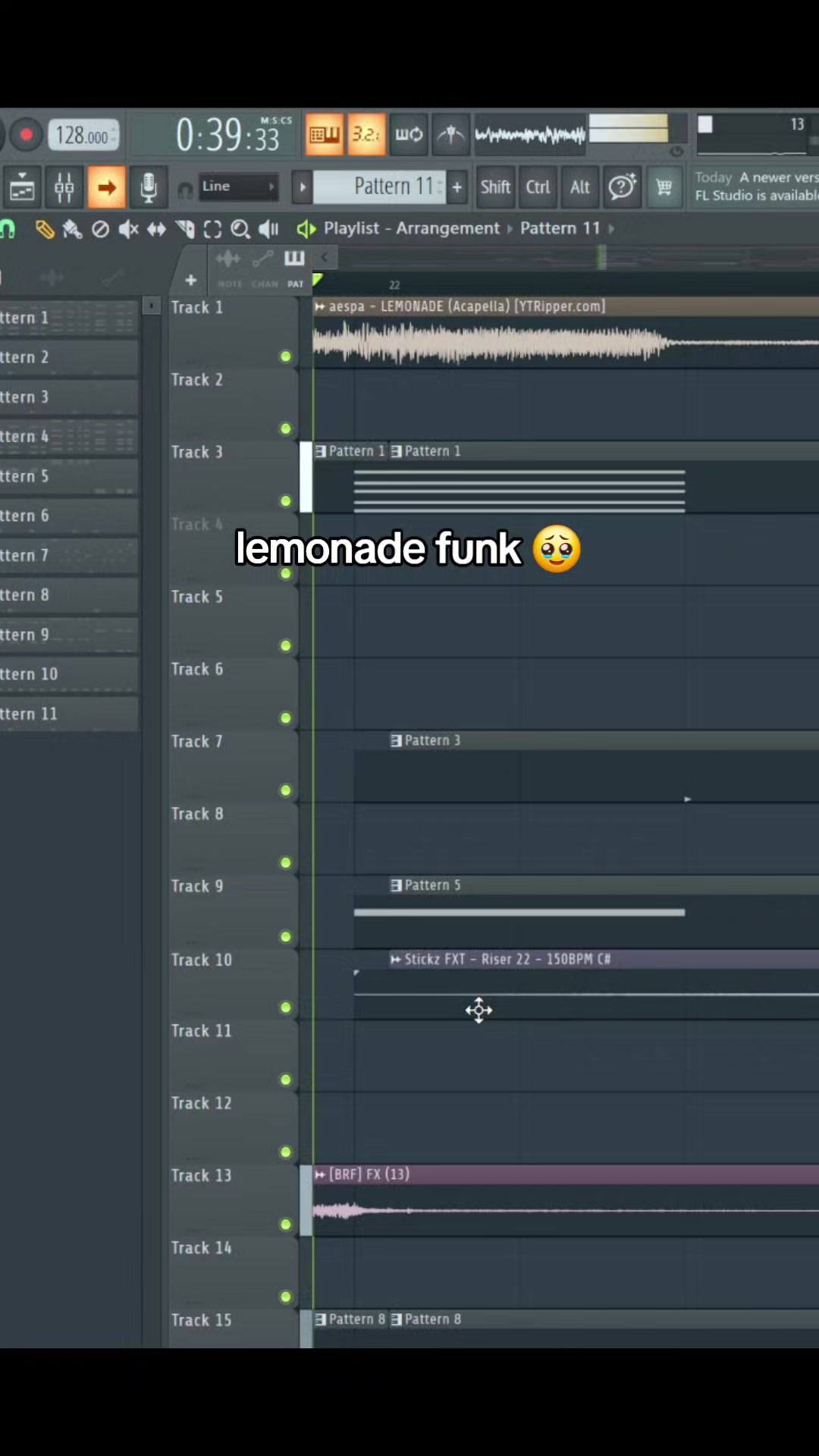Click the 128.000 tempo field
819x1456 pixels.
tap(83, 136)
